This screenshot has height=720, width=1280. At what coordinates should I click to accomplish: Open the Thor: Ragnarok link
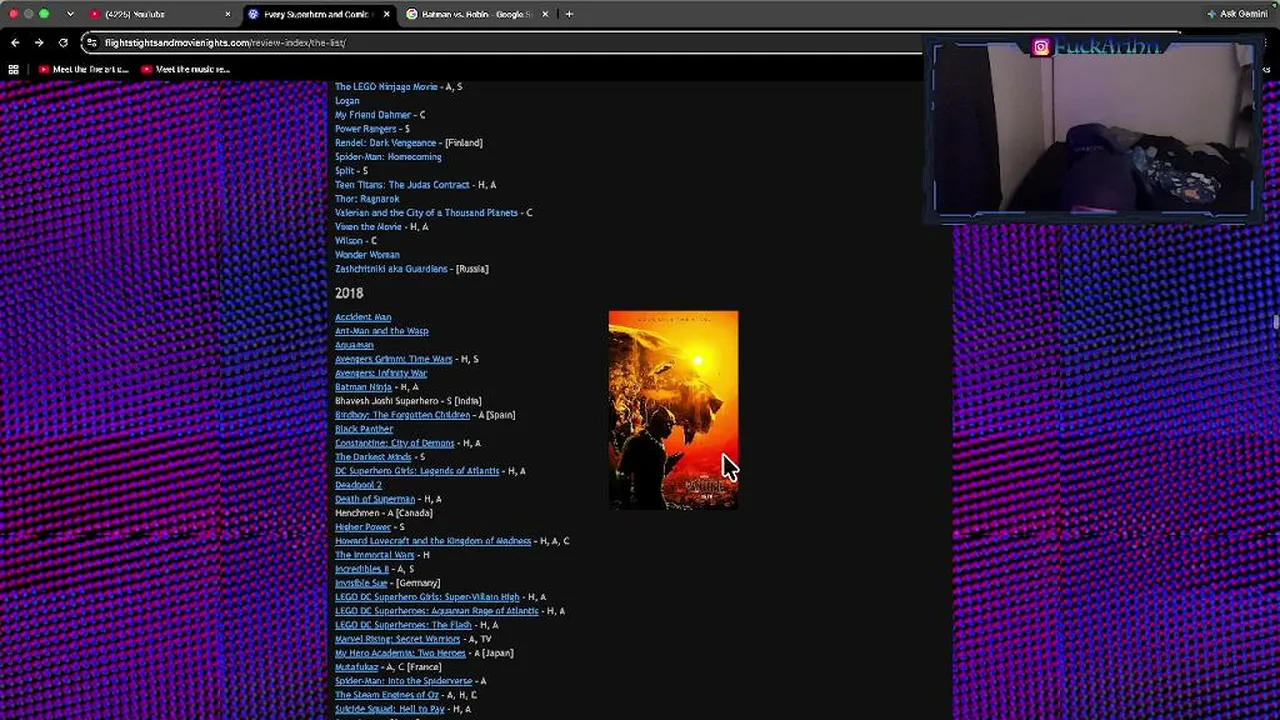pyautogui.click(x=367, y=199)
